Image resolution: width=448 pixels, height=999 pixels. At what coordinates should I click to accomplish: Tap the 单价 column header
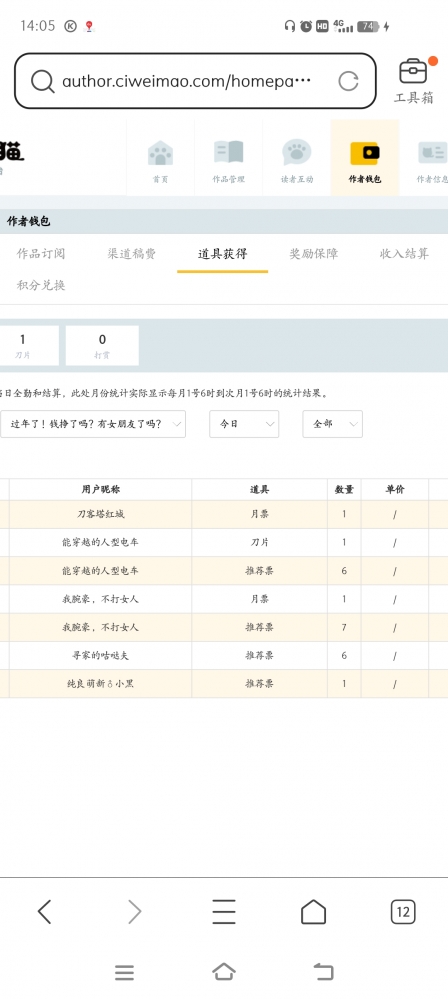click(x=394, y=490)
